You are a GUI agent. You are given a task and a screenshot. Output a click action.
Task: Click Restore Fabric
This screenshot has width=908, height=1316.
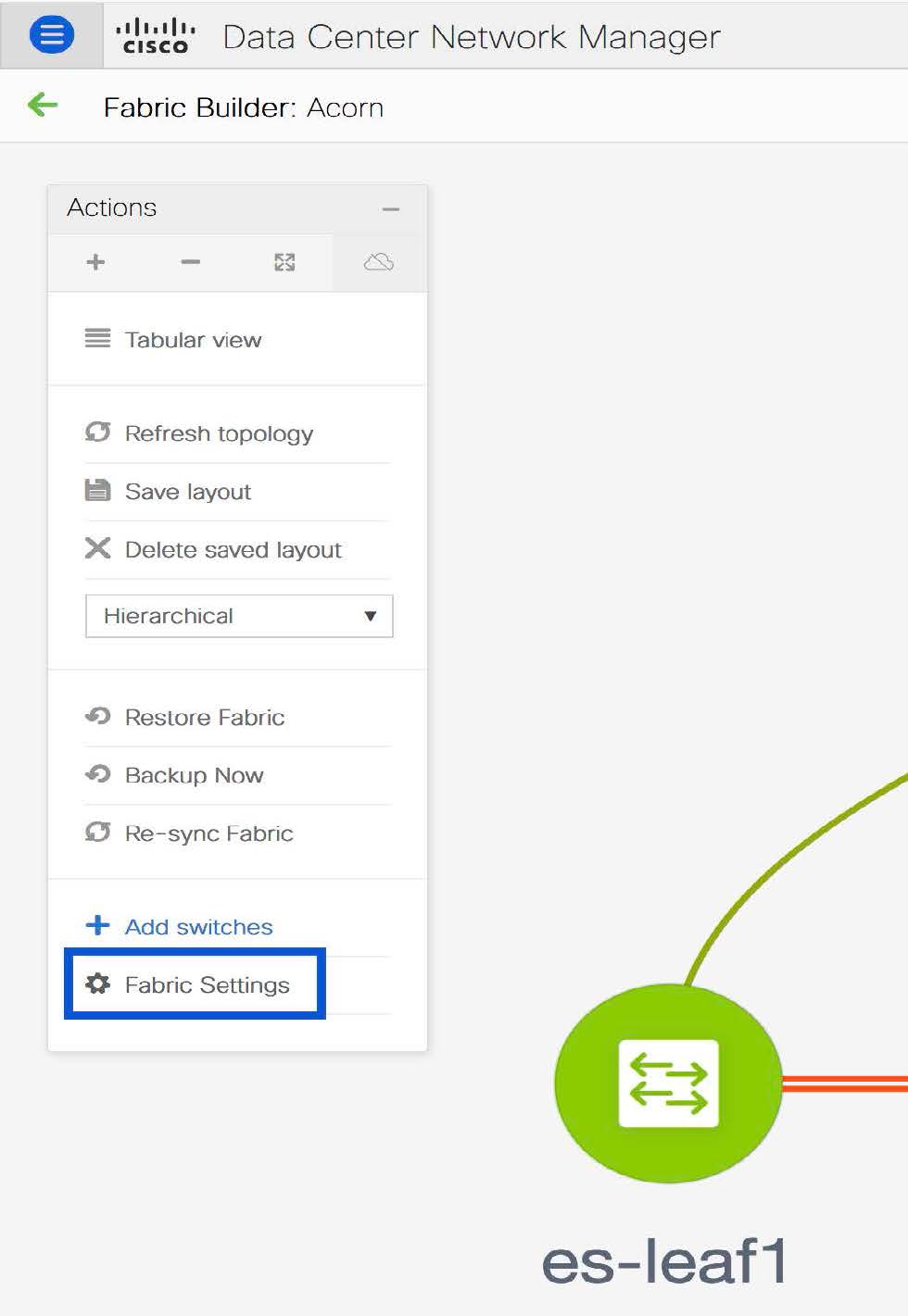pyautogui.click(x=205, y=718)
